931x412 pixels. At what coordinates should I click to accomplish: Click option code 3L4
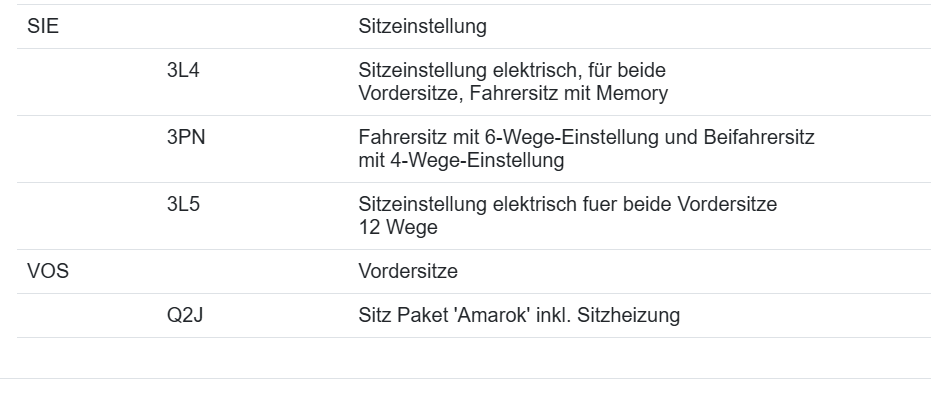point(184,71)
